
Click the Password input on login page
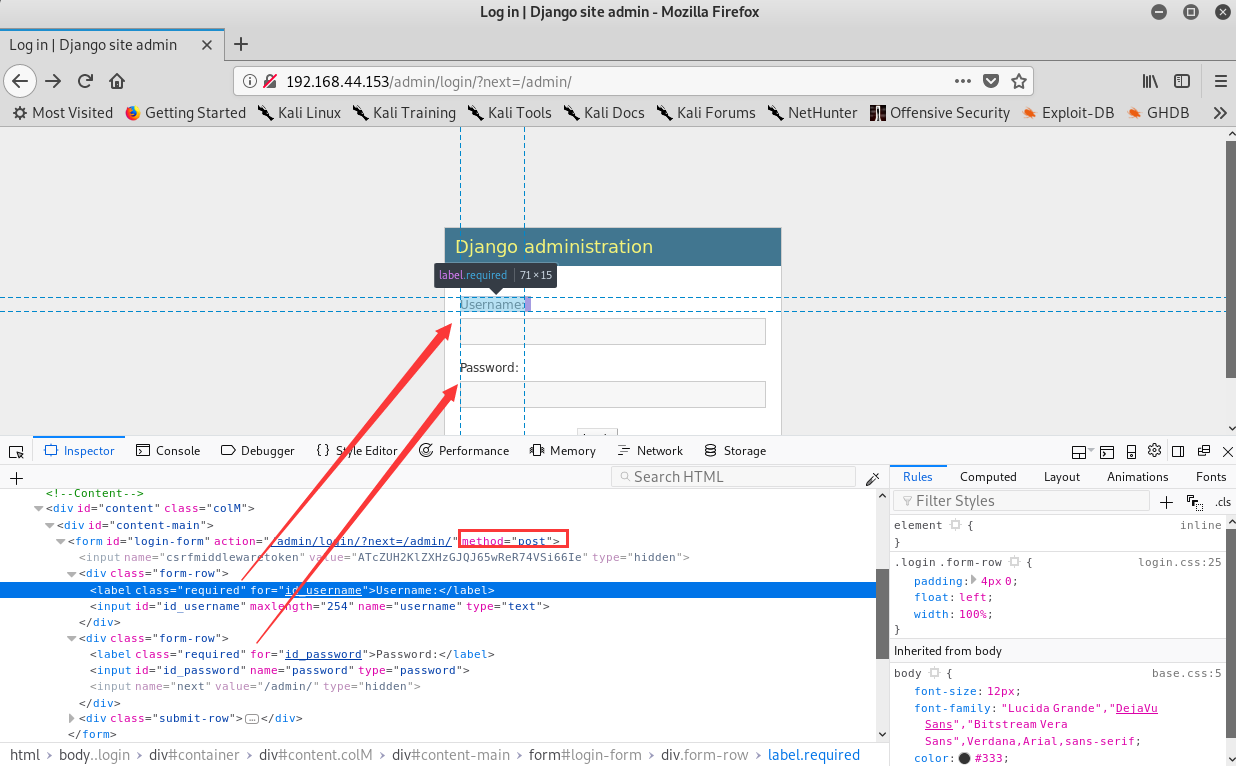(x=613, y=394)
